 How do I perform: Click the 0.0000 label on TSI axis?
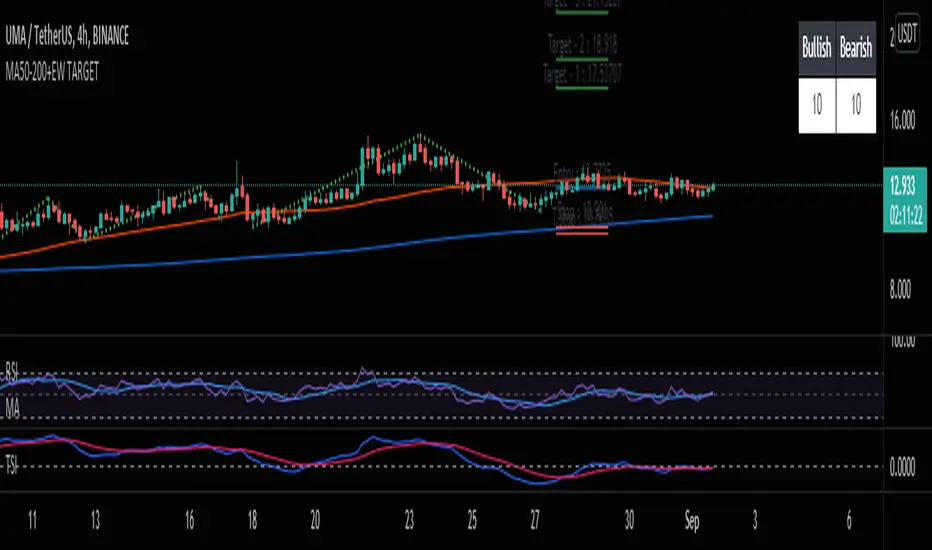click(x=902, y=468)
